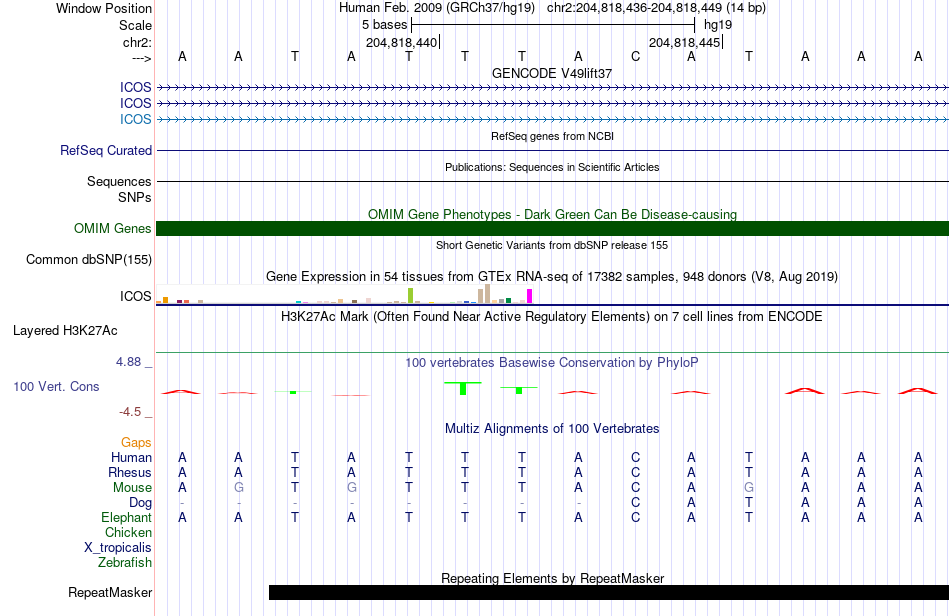This screenshot has width=950, height=616.
Task: Click the RefSeq Curated gene line
Action: [552, 150]
